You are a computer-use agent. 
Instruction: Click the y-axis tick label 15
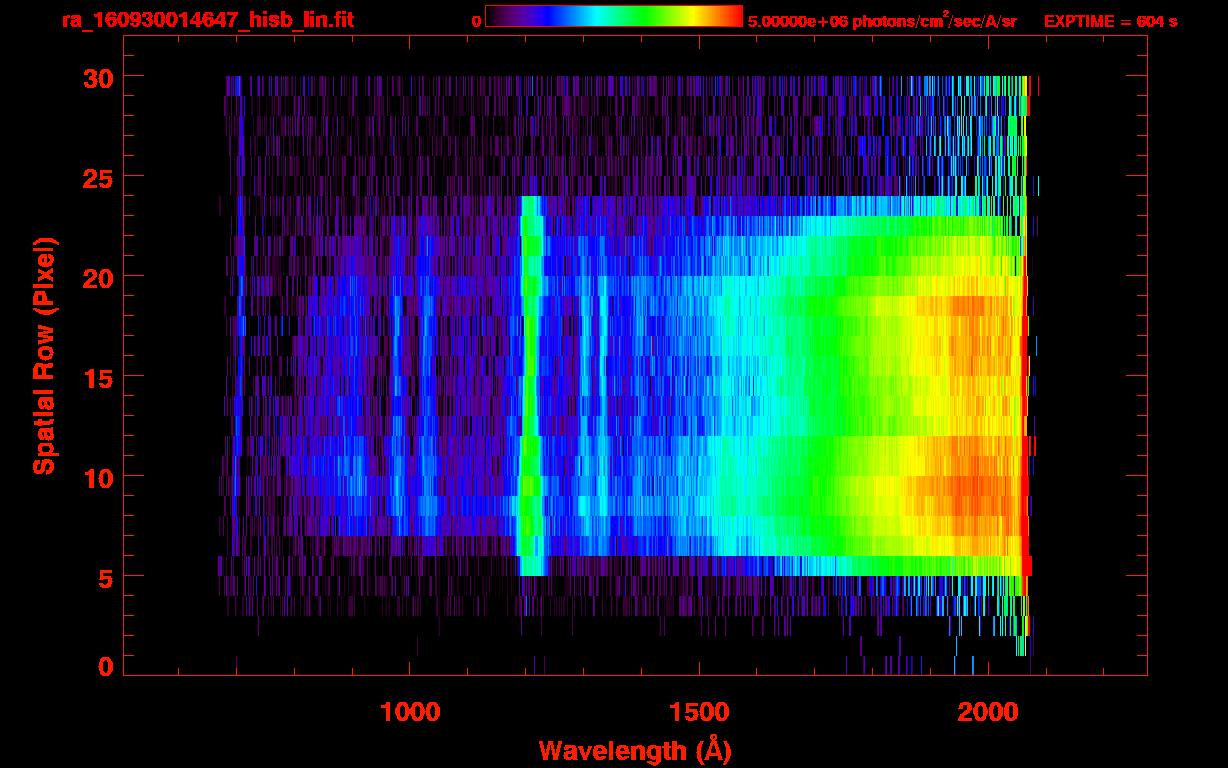(98, 377)
